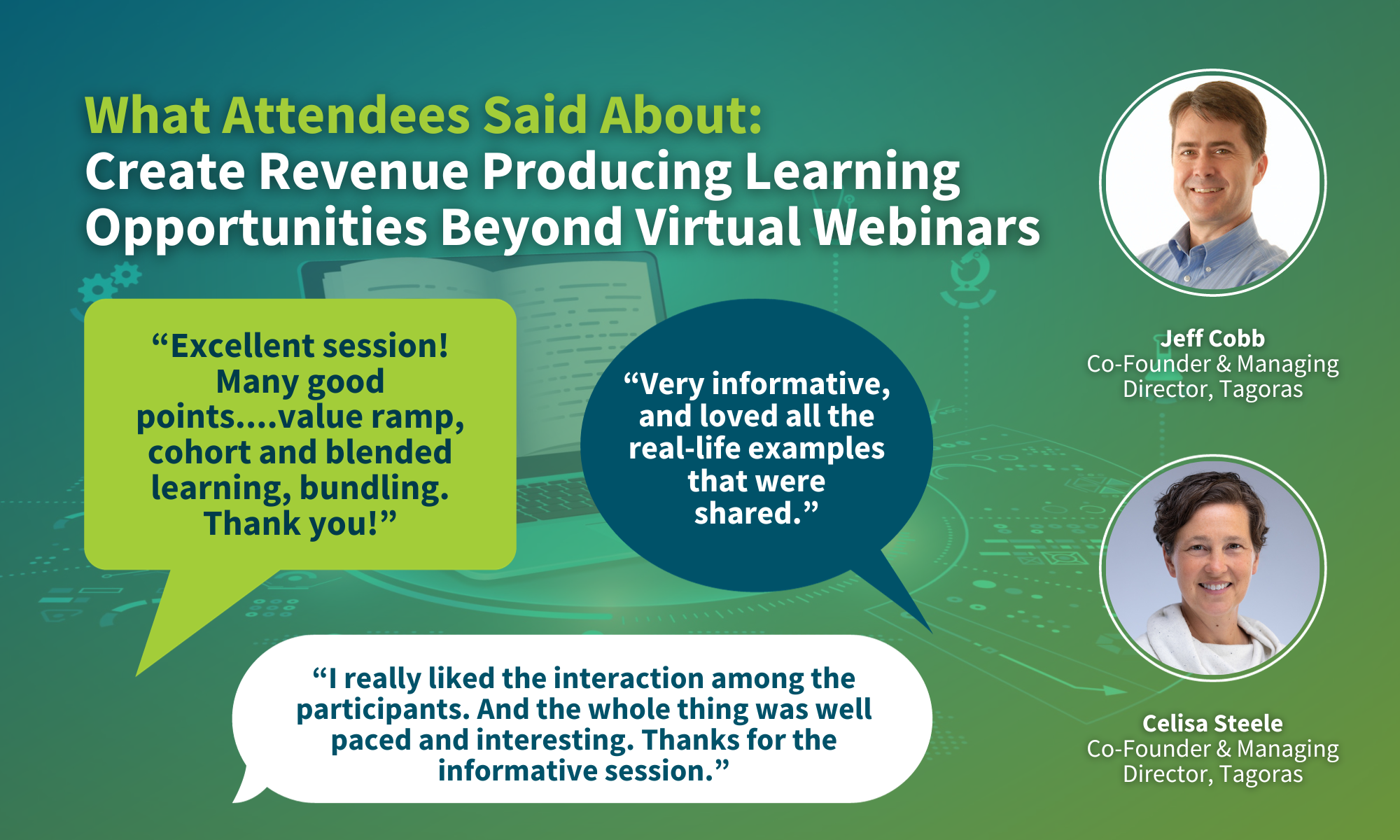This screenshot has height=840, width=1400.
Task: Click the green 'Excellent session!' speech bubble
Action: 300,434
